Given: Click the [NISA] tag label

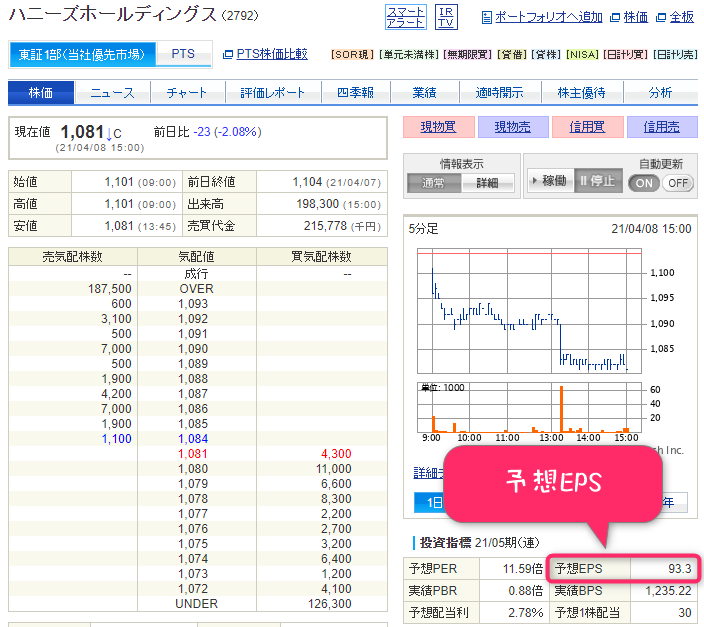Looking at the screenshot, I should tap(582, 55).
